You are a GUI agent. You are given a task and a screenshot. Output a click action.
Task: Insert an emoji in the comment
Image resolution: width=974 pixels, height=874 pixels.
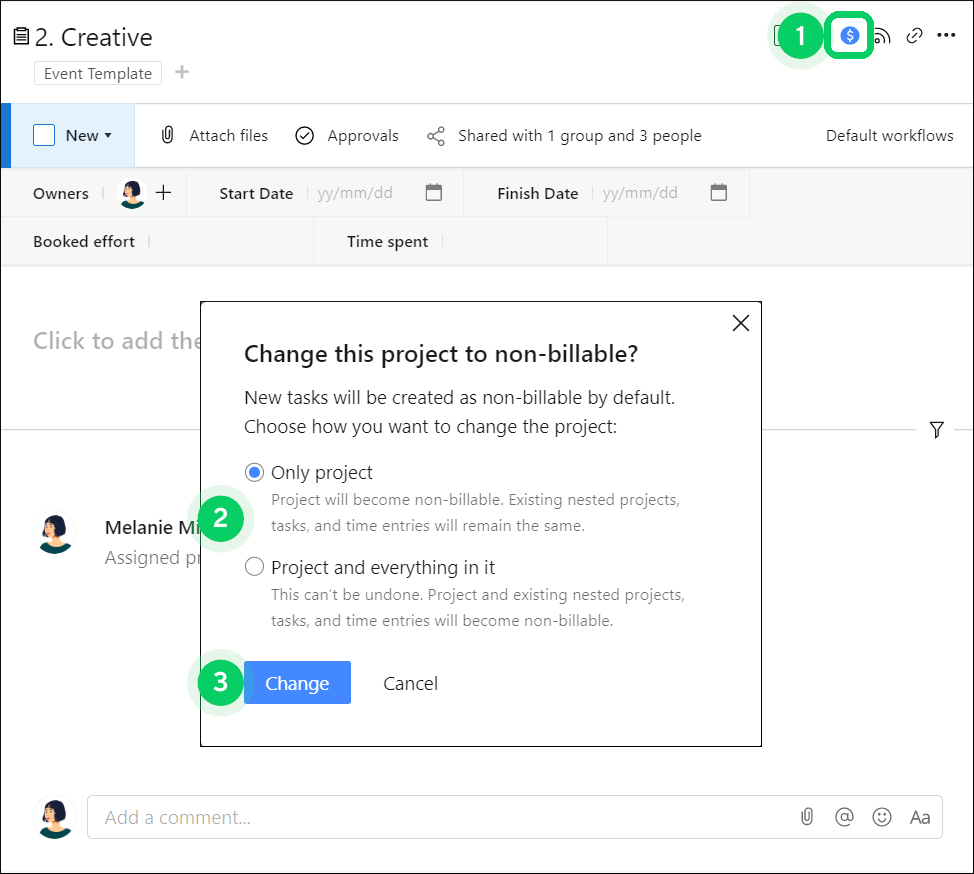tap(881, 817)
